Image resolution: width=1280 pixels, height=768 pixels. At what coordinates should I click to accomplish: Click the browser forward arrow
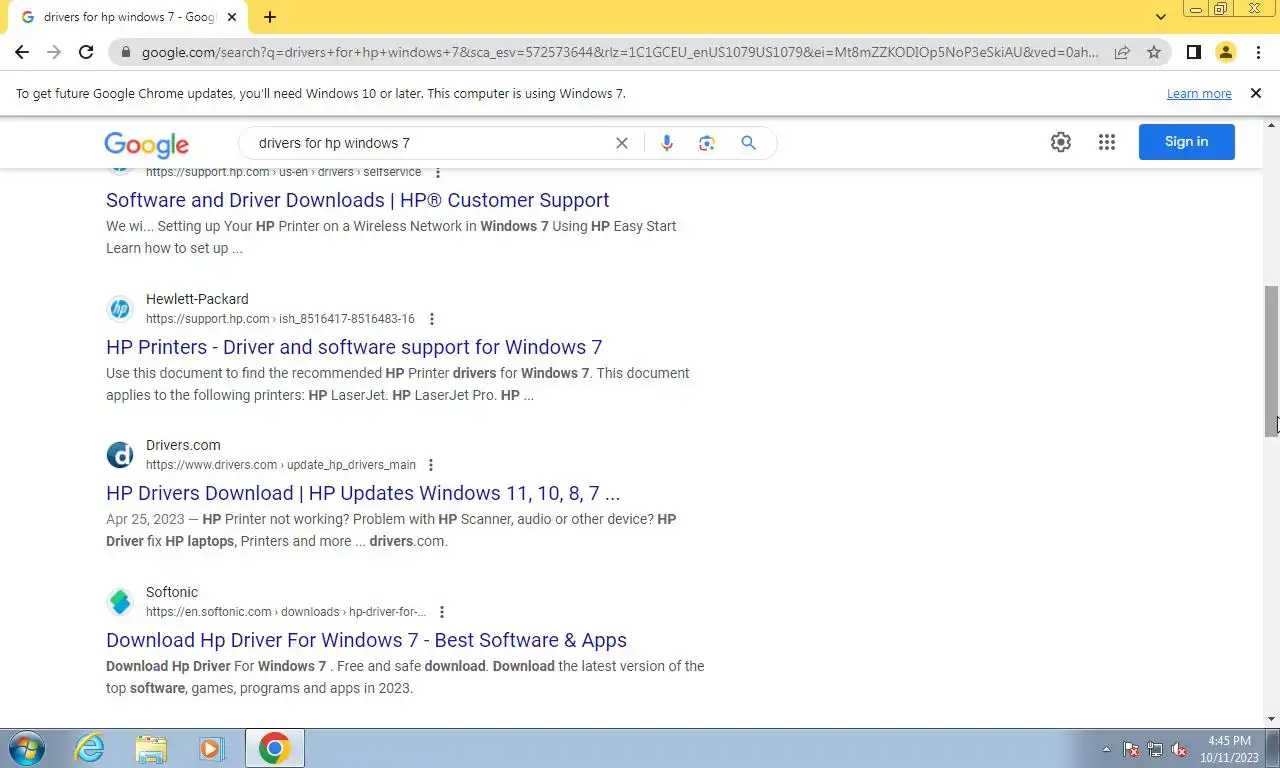(54, 52)
